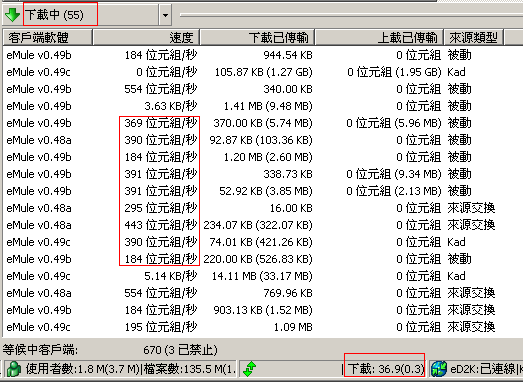Select the 903.13 KB (1.52 MB) cell

pyautogui.click(x=263, y=310)
